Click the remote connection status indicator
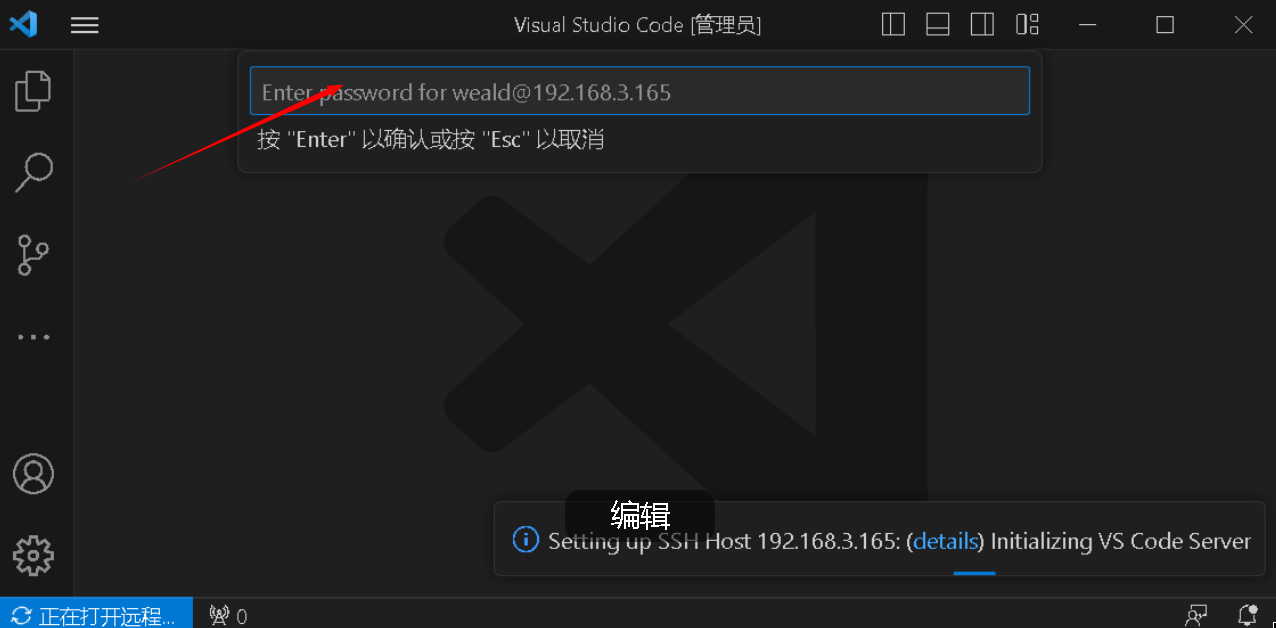The width and height of the screenshot is (1276, 628). (96, 614)
